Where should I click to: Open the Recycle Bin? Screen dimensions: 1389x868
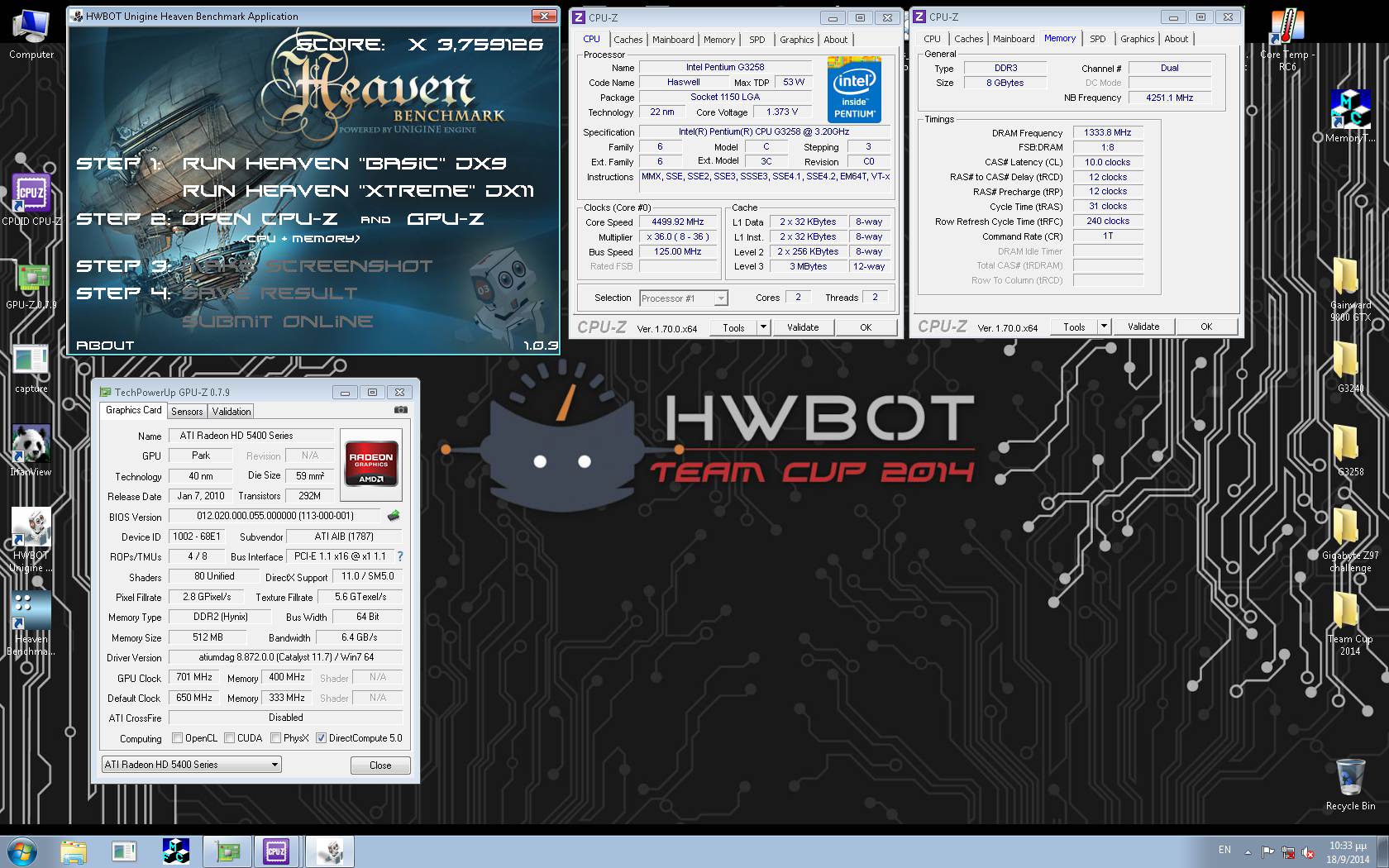[1349, 785]
